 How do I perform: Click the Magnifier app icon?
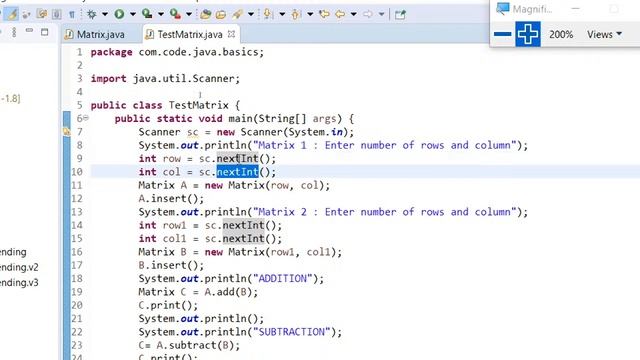click(x=502, y=9)
